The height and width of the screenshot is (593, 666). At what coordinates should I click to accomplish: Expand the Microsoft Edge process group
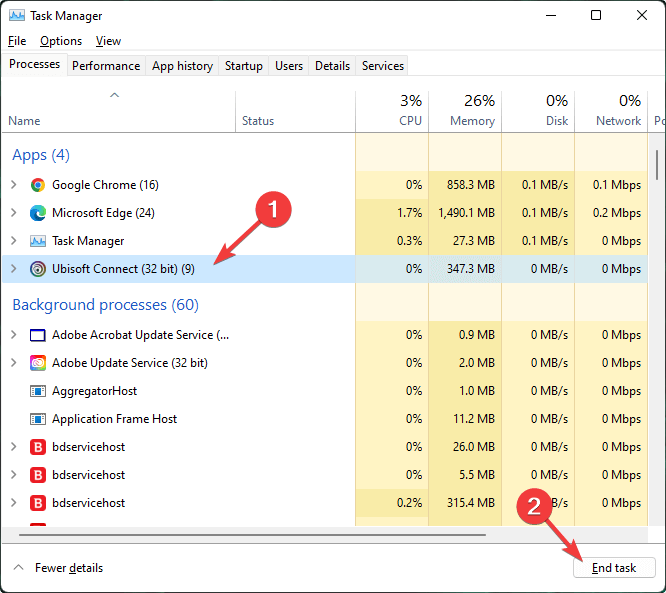14,213
